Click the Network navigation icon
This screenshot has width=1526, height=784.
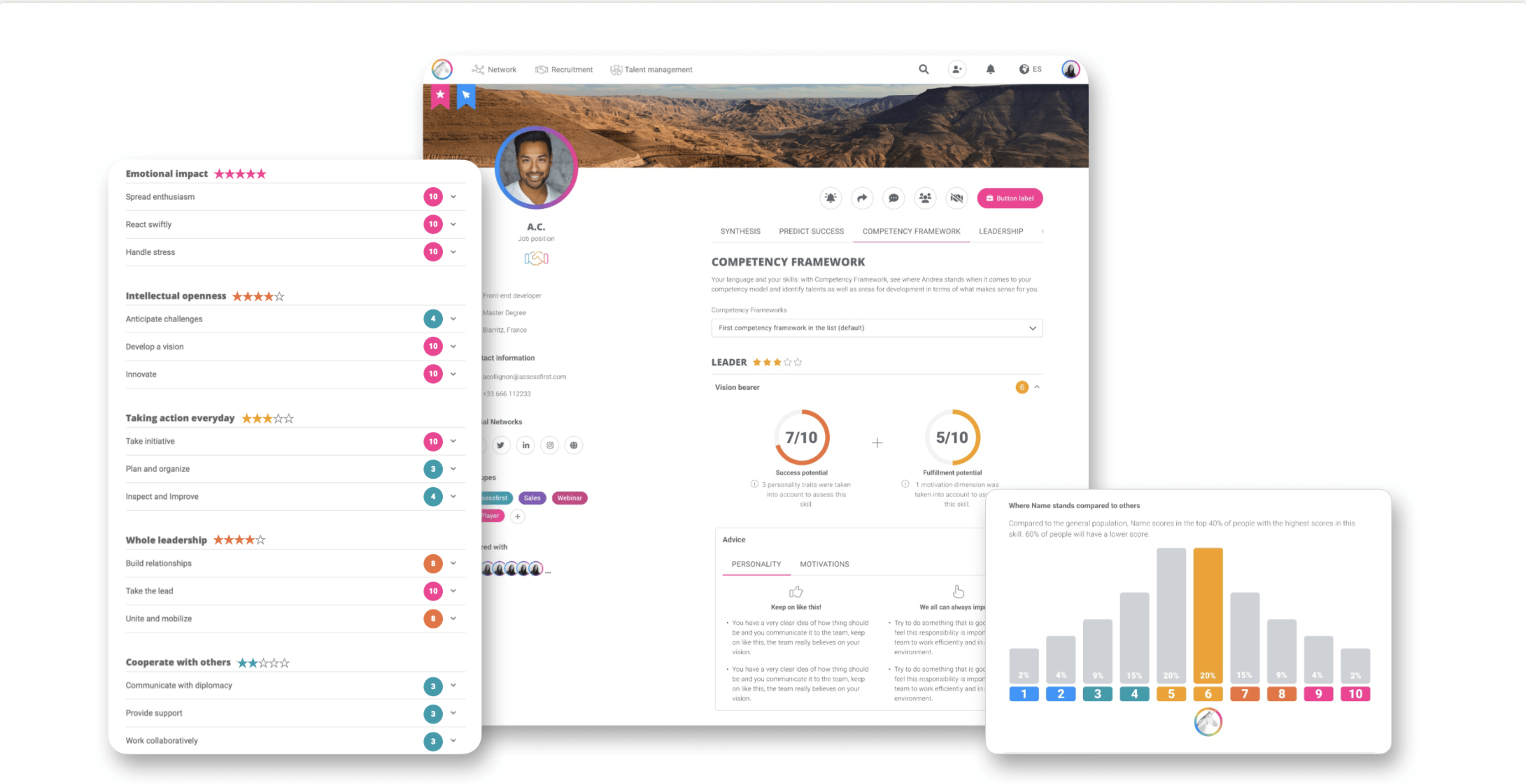tap(479, 68)
